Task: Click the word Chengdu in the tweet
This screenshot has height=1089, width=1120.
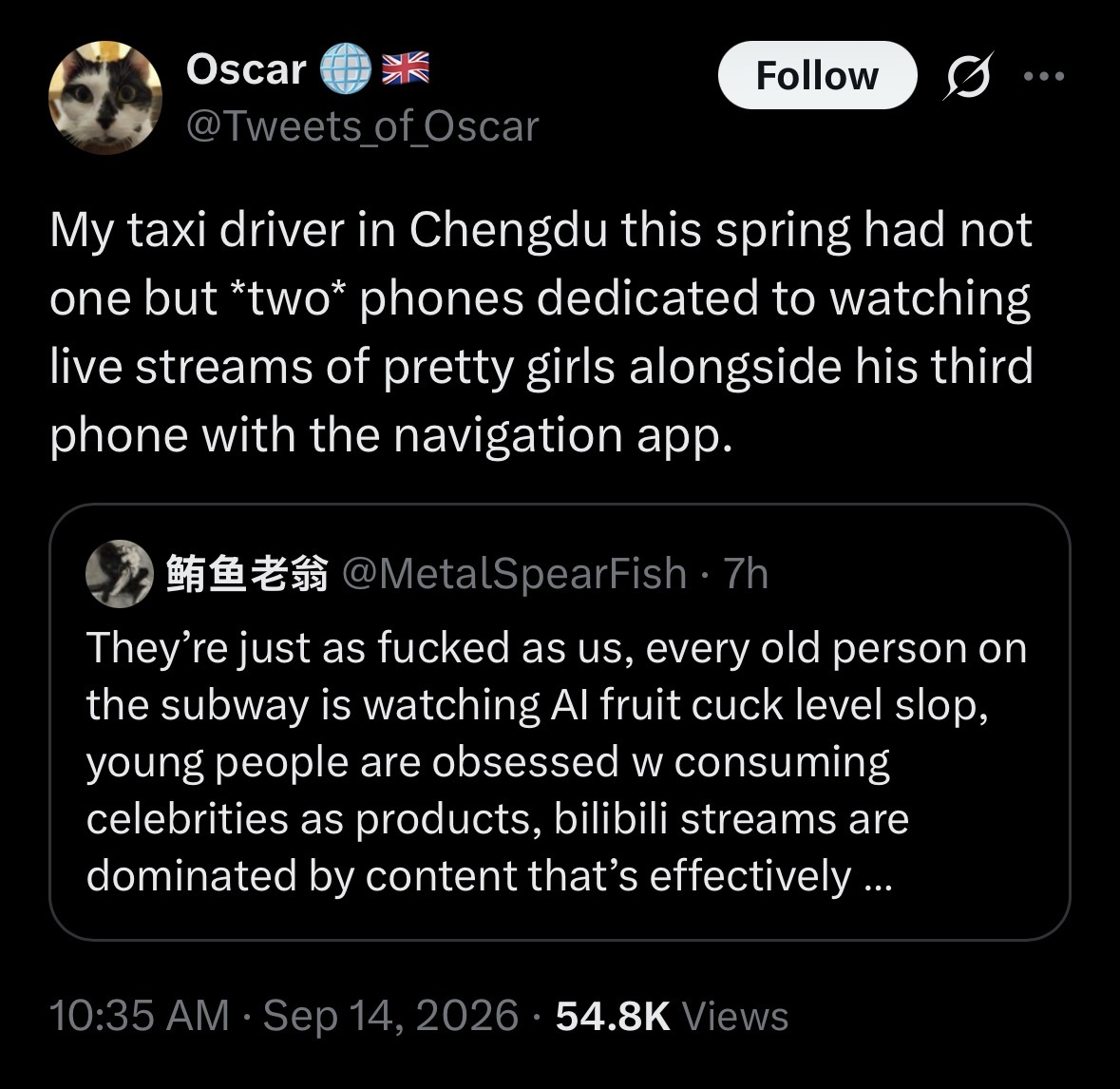Action: click(x=508, y=230)
